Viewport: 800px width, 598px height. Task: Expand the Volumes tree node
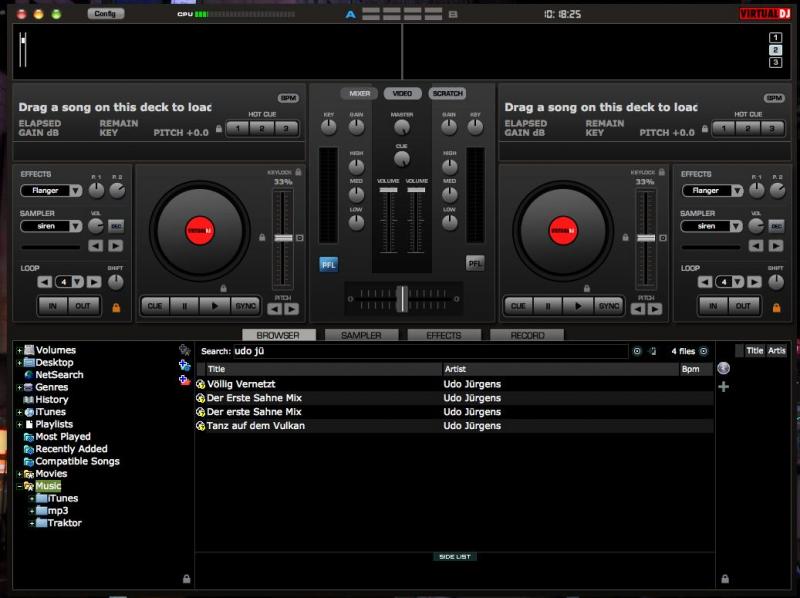click(x=19, y=351)
